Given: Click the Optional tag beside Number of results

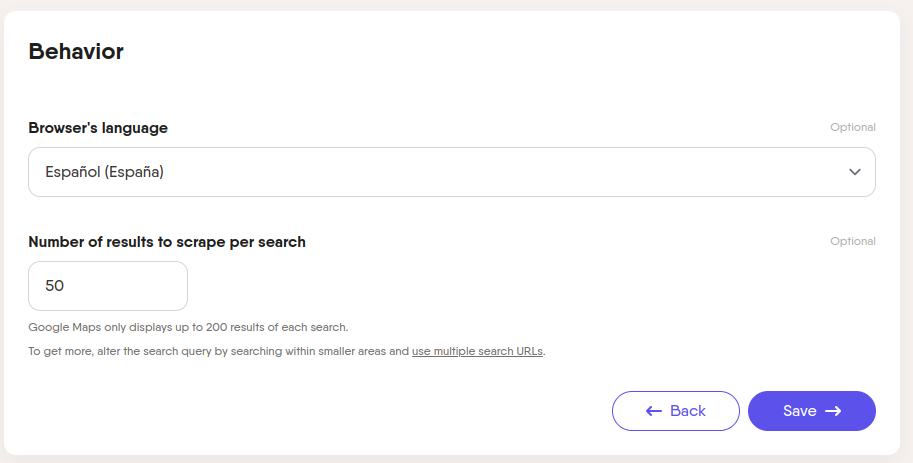Looking at the screenshot, I should click(852, 241).
